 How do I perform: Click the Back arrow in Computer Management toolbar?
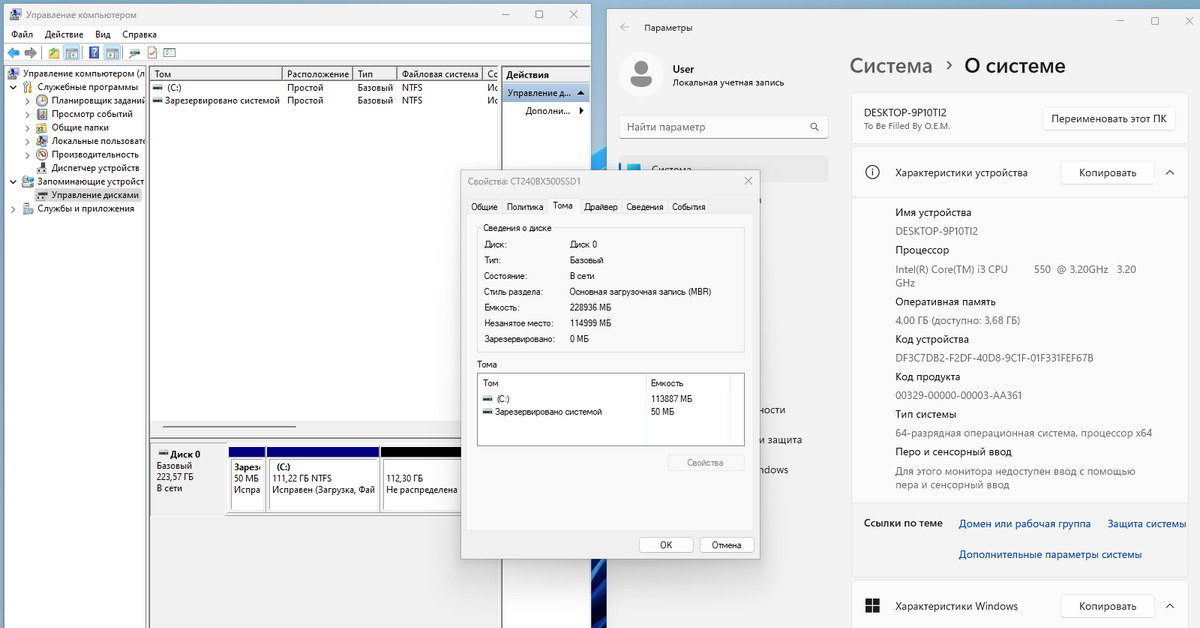[13, 52]
